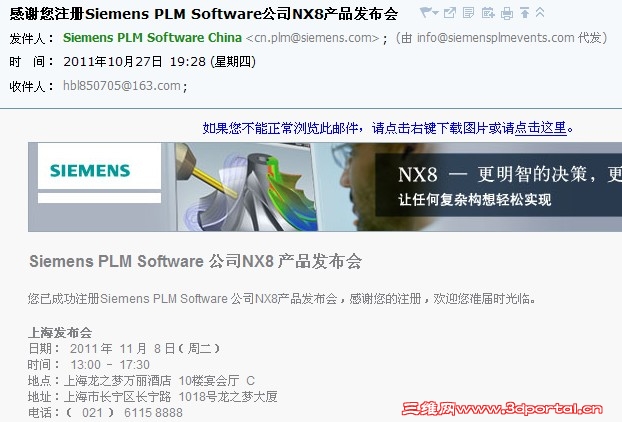Add the email to the calendar
Screen dimensions: 622x422
(x=488, y=13)
